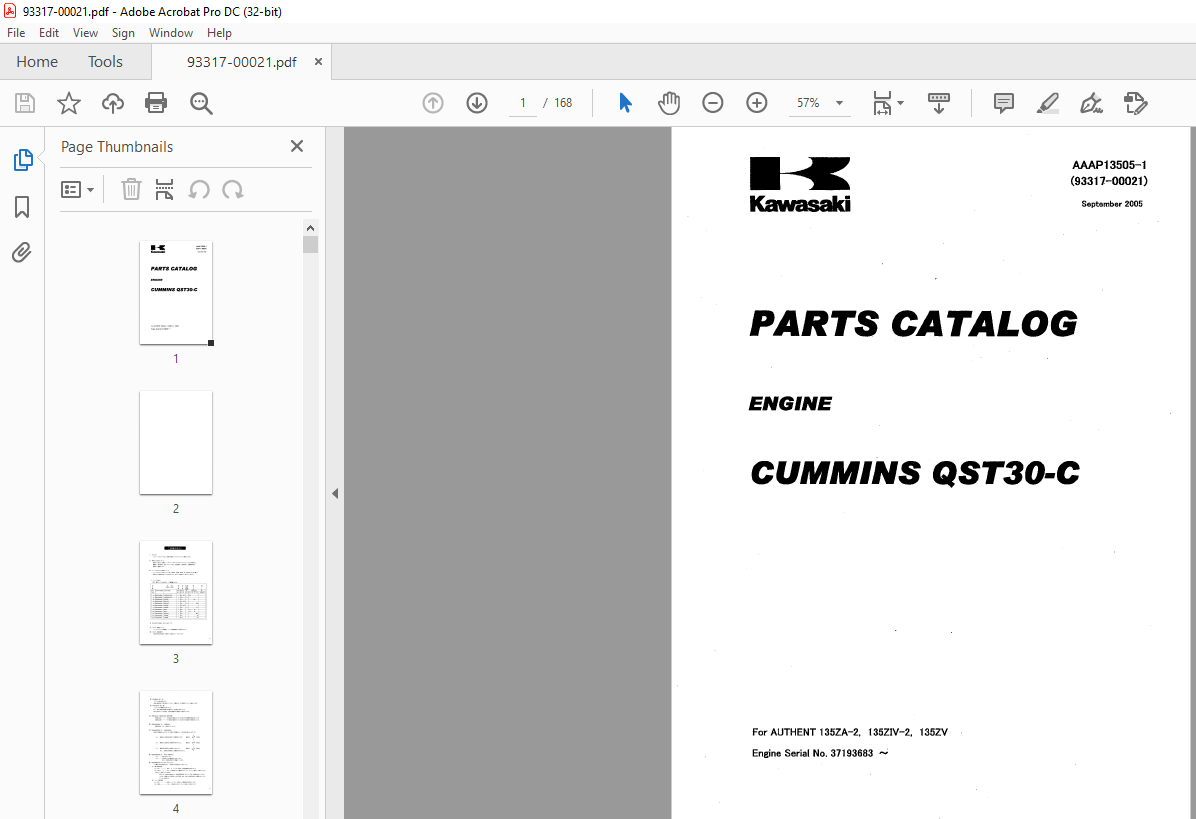Select page 3 thumbnail
The width and height of the screenshot is (1196, 819).
(176, 593)
